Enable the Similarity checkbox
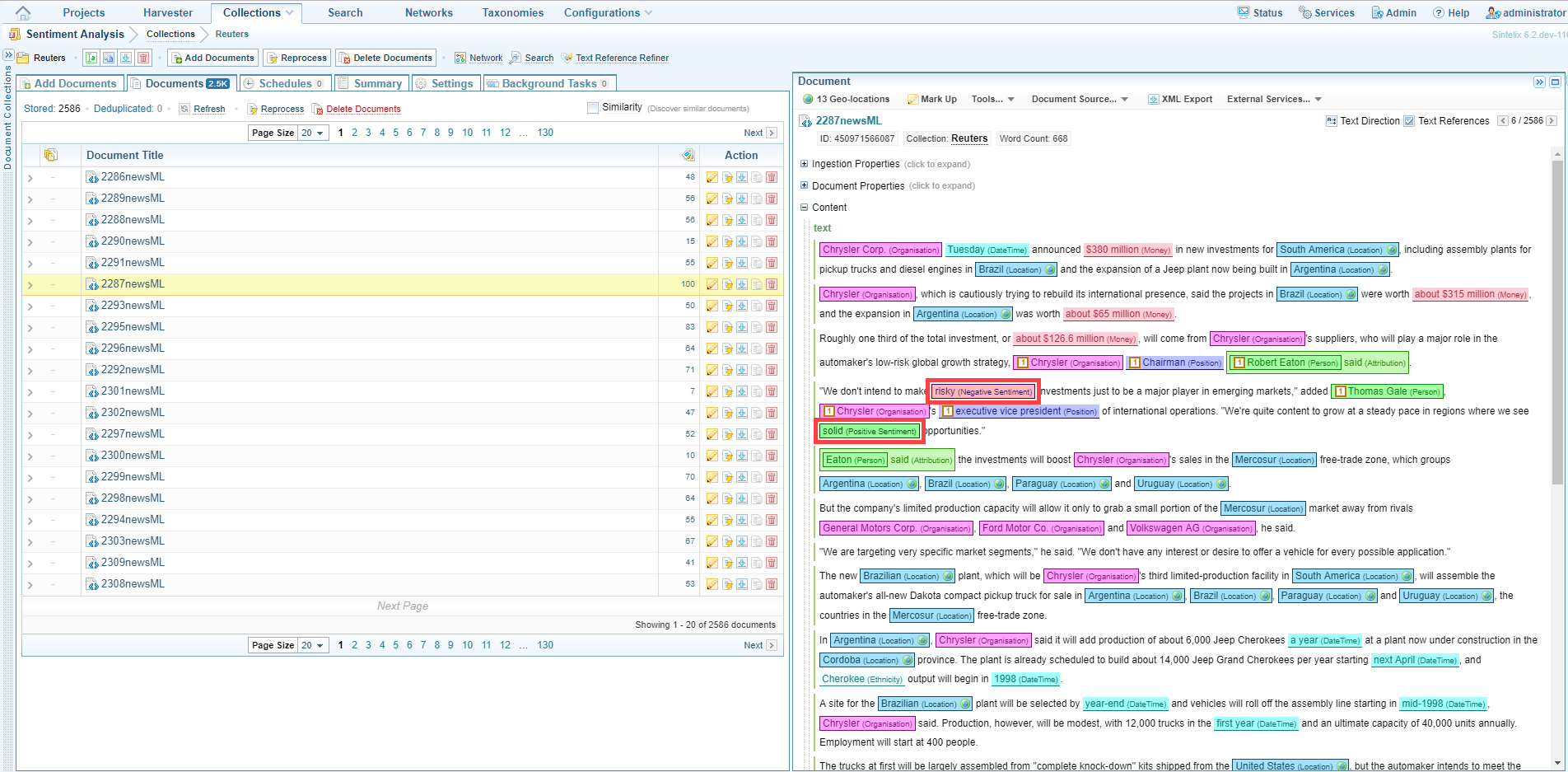 click(x=593, y=107)
